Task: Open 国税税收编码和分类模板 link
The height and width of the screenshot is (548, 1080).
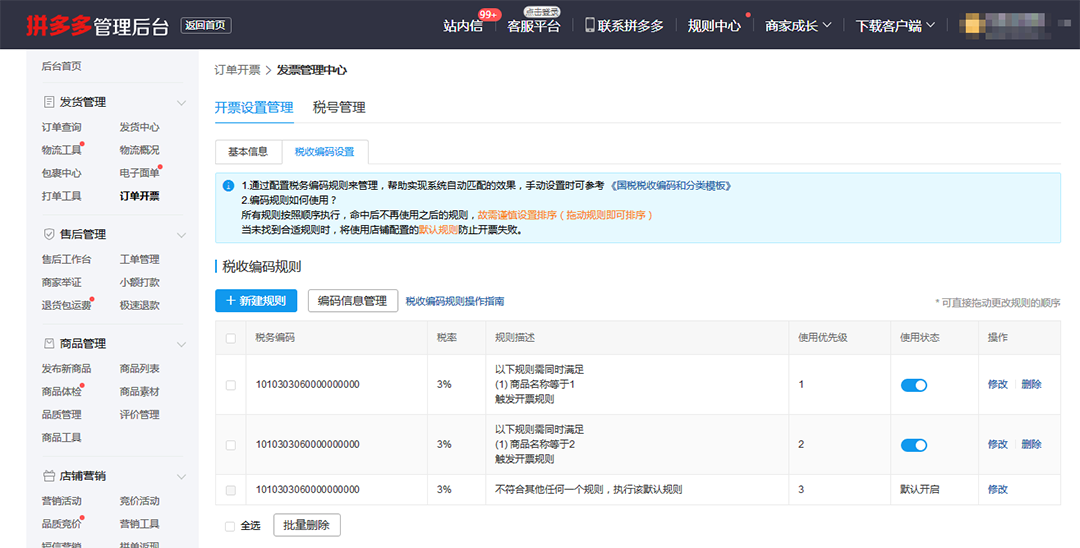Action: pyautogui.click(x=670, y=186)
